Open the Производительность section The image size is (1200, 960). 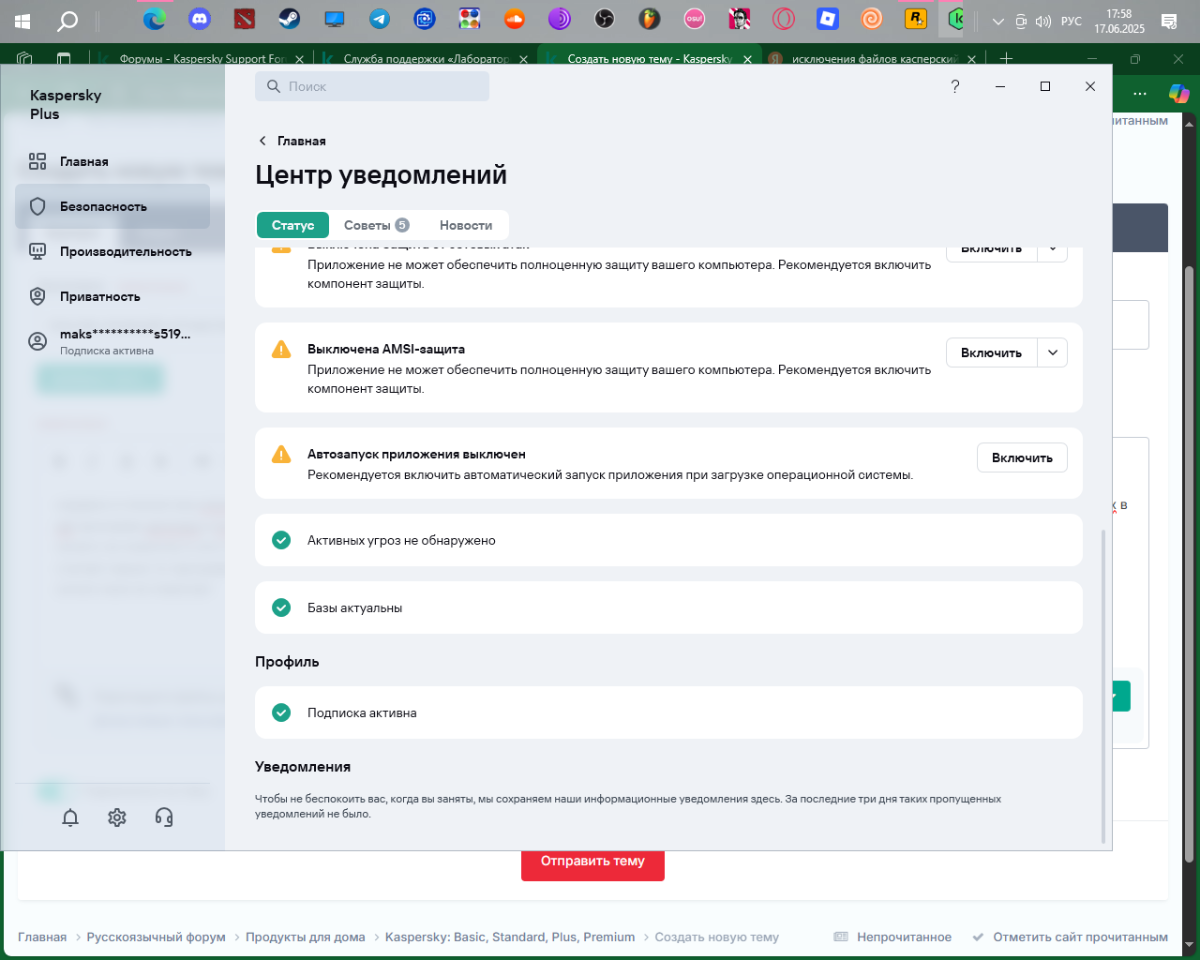click(x=112, y=251)
